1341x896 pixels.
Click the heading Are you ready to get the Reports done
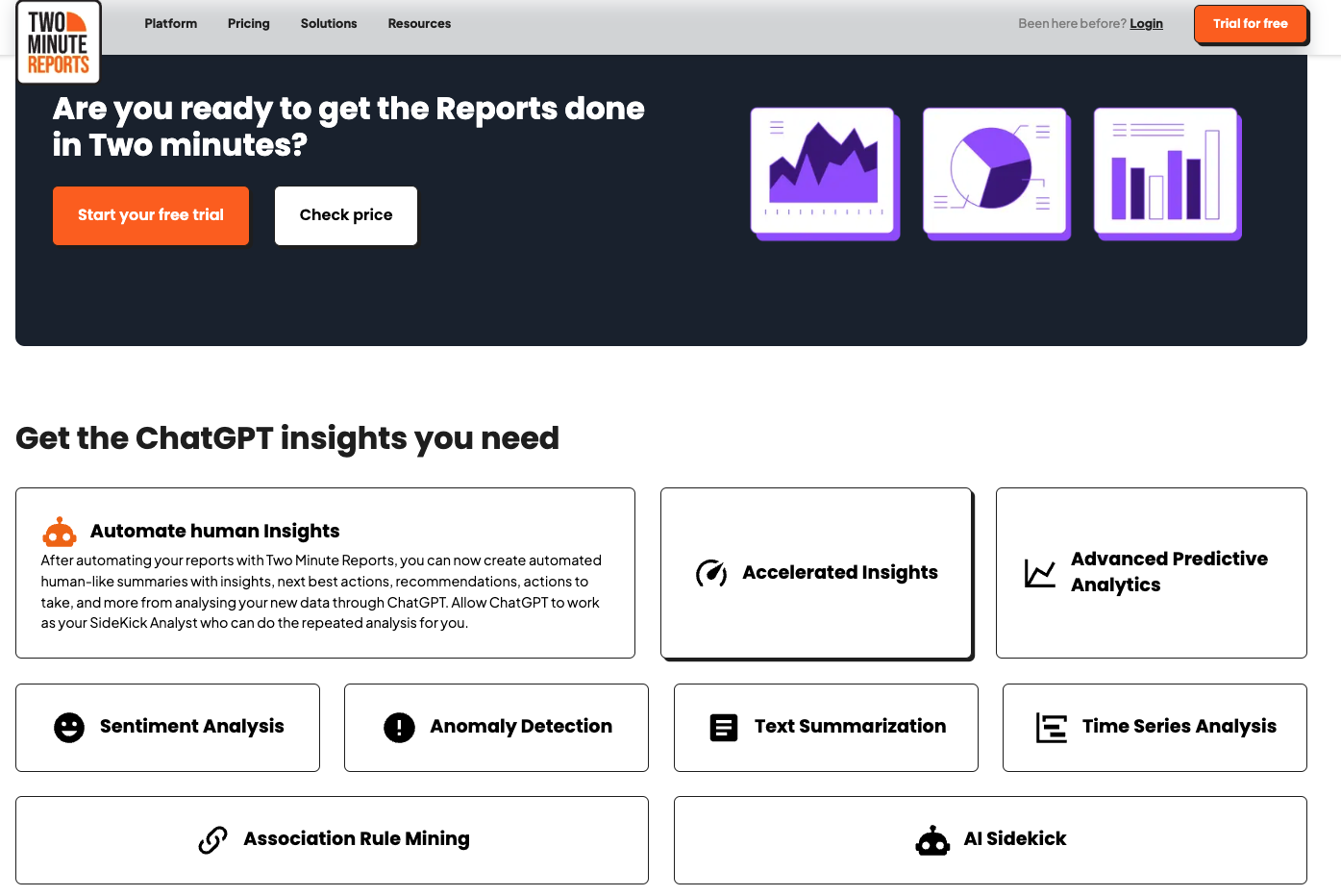click(348, 127)
